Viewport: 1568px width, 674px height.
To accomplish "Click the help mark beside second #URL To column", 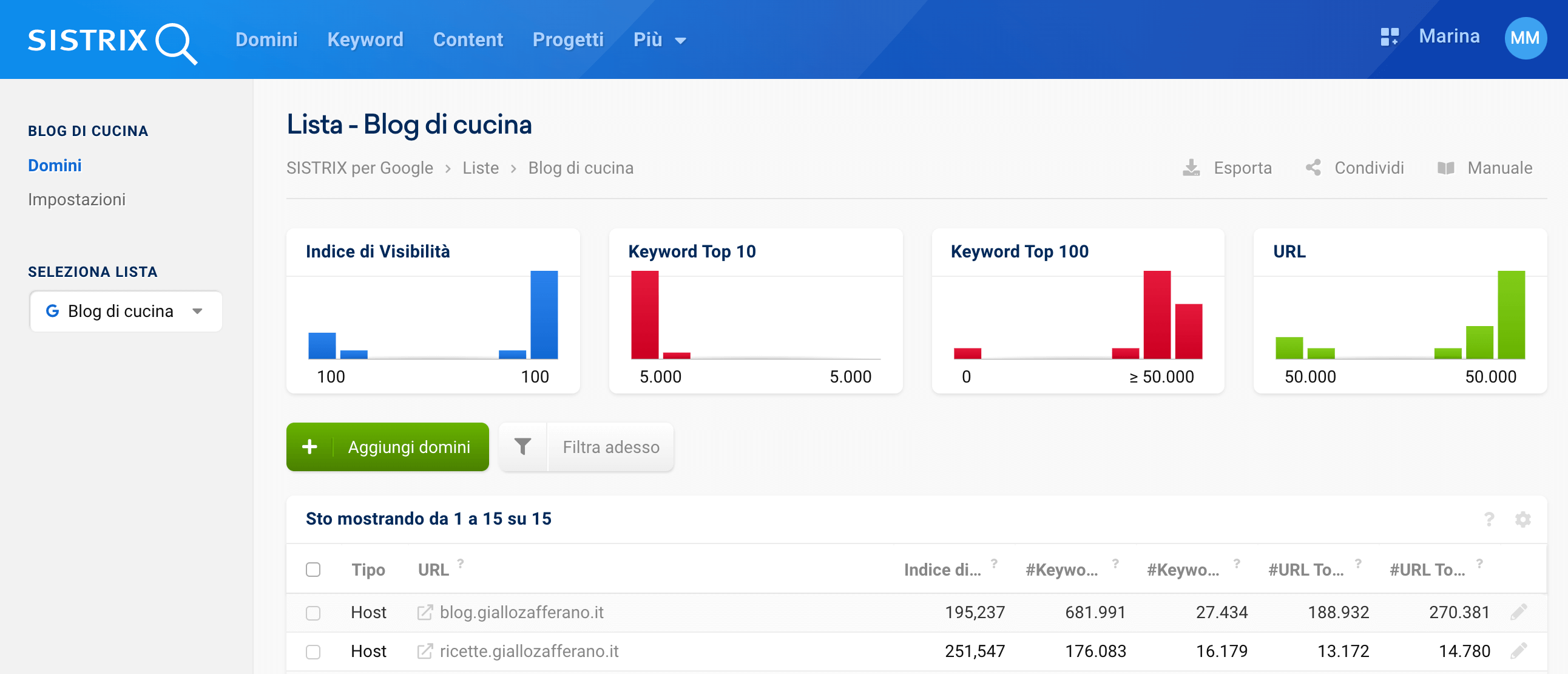I will (x=1479, y=563).
